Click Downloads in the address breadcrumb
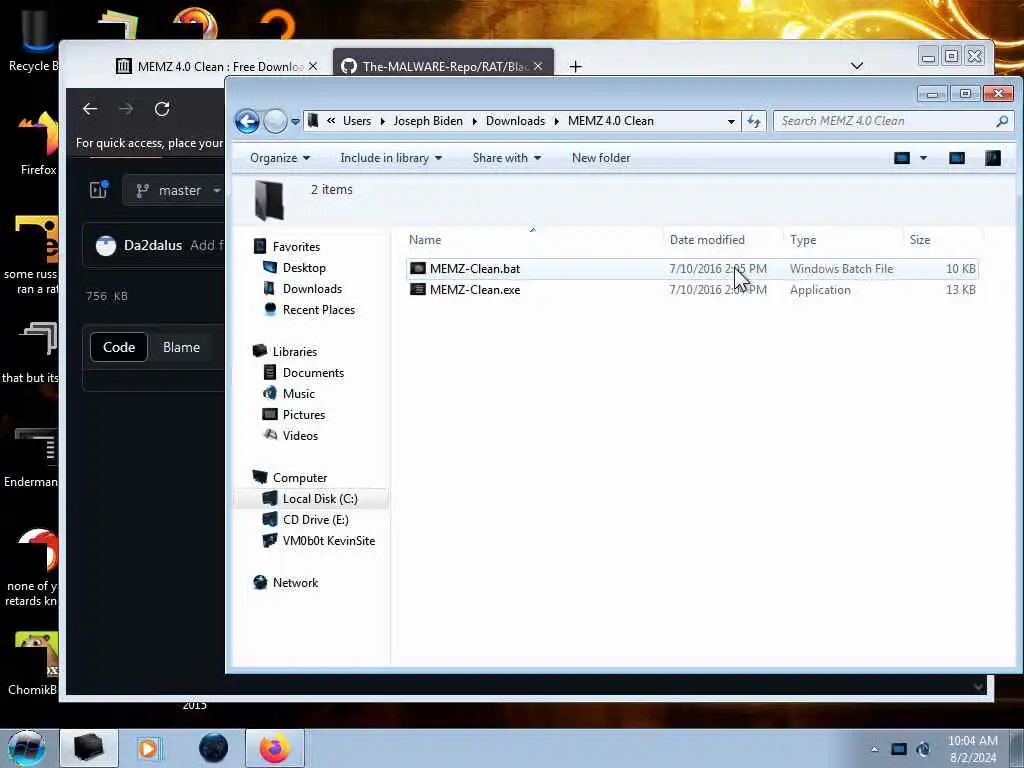 coord(515,121)
